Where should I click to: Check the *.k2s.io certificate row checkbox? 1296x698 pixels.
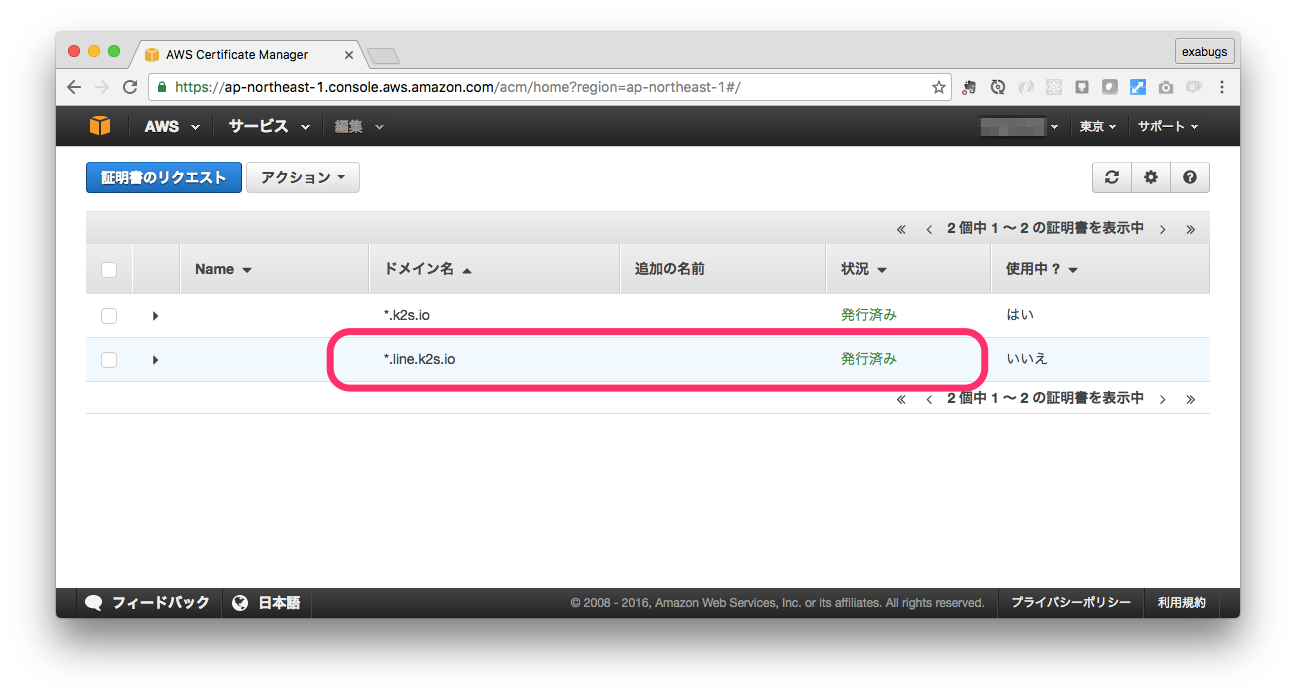pyautogui.click(x=109, y=315)
